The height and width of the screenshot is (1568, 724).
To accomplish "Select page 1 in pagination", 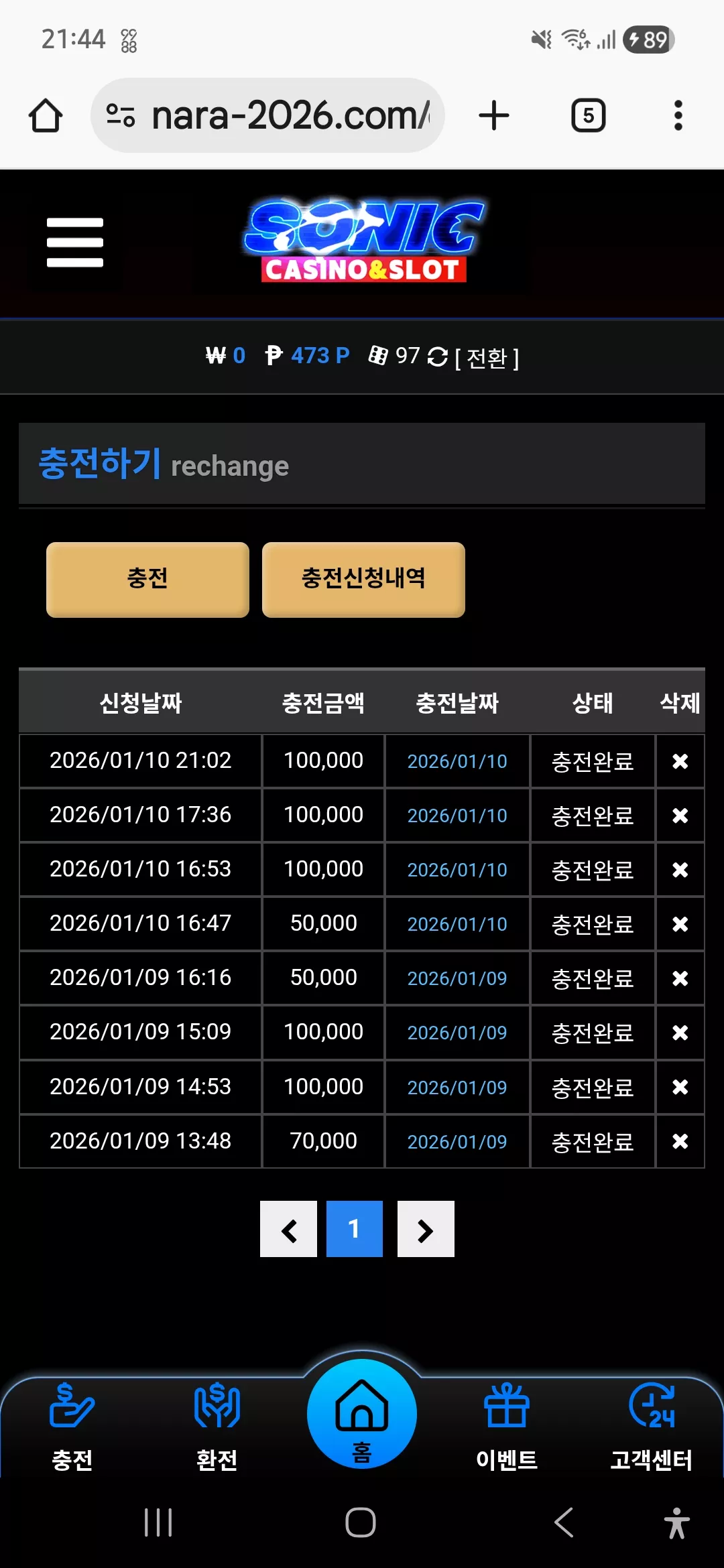I will point(355,1229).
